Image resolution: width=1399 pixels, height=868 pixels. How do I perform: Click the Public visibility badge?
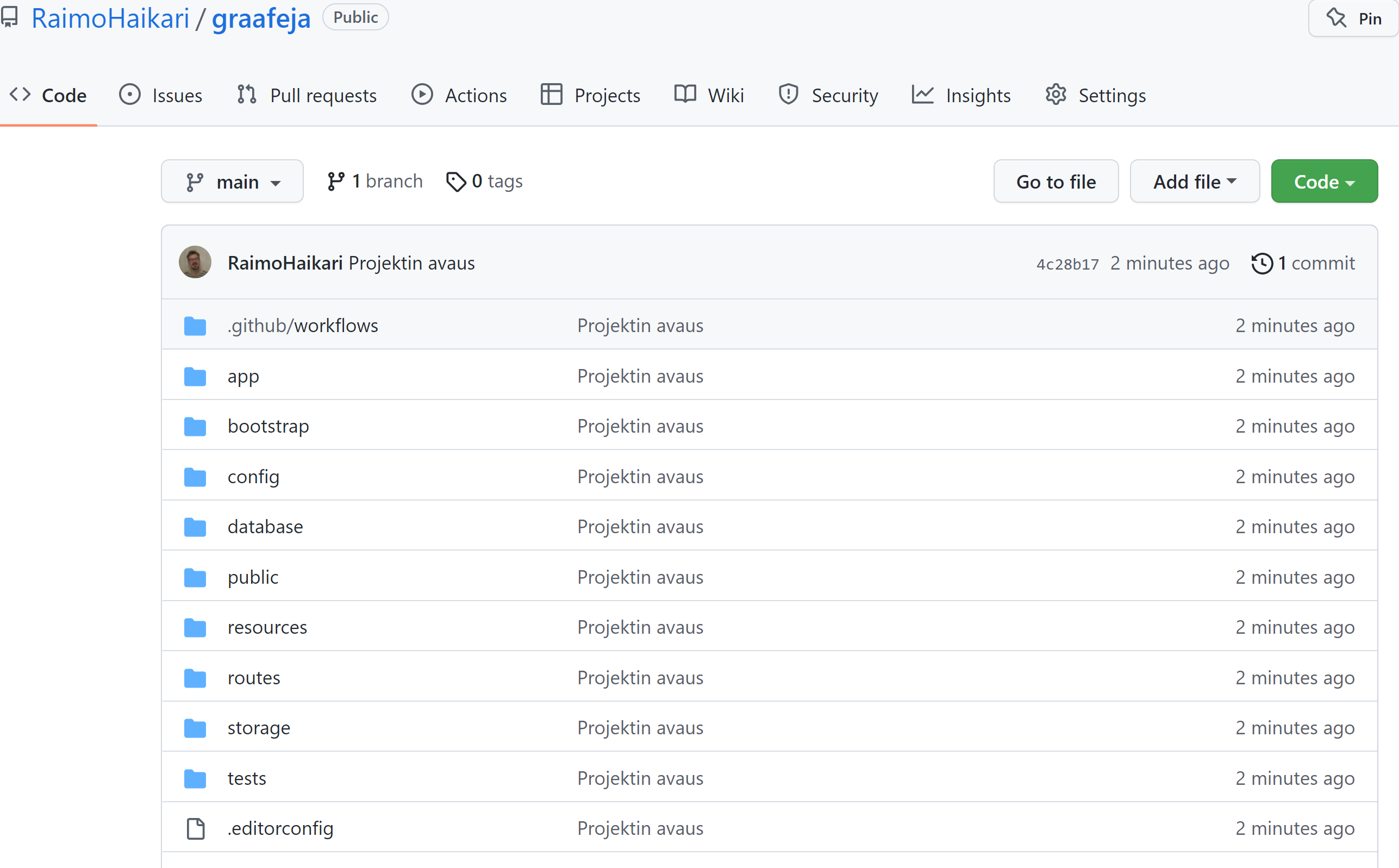(x=355, y=17)
